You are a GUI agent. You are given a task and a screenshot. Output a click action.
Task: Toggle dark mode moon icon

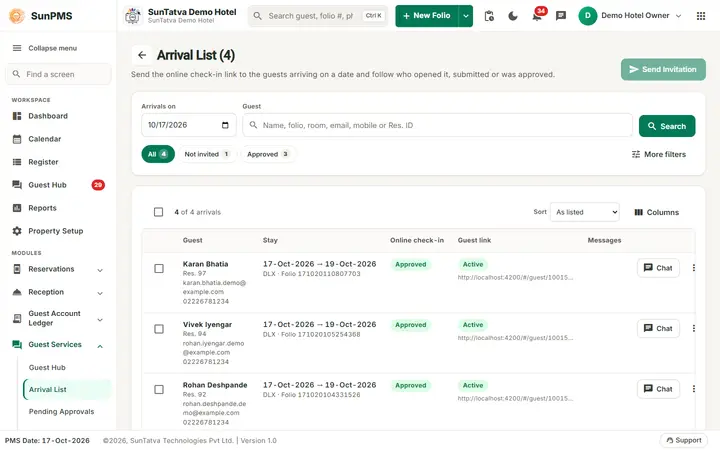point(513,16)
